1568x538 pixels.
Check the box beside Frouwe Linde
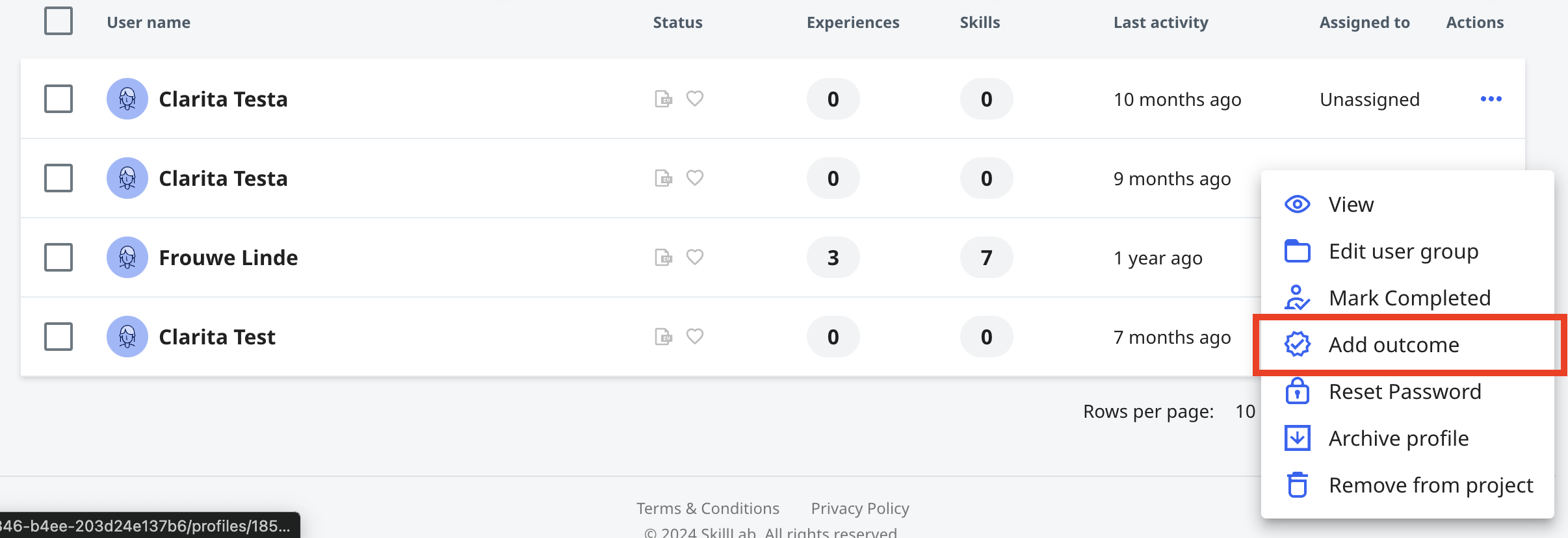pyautogui.click(x=59, y=257)
